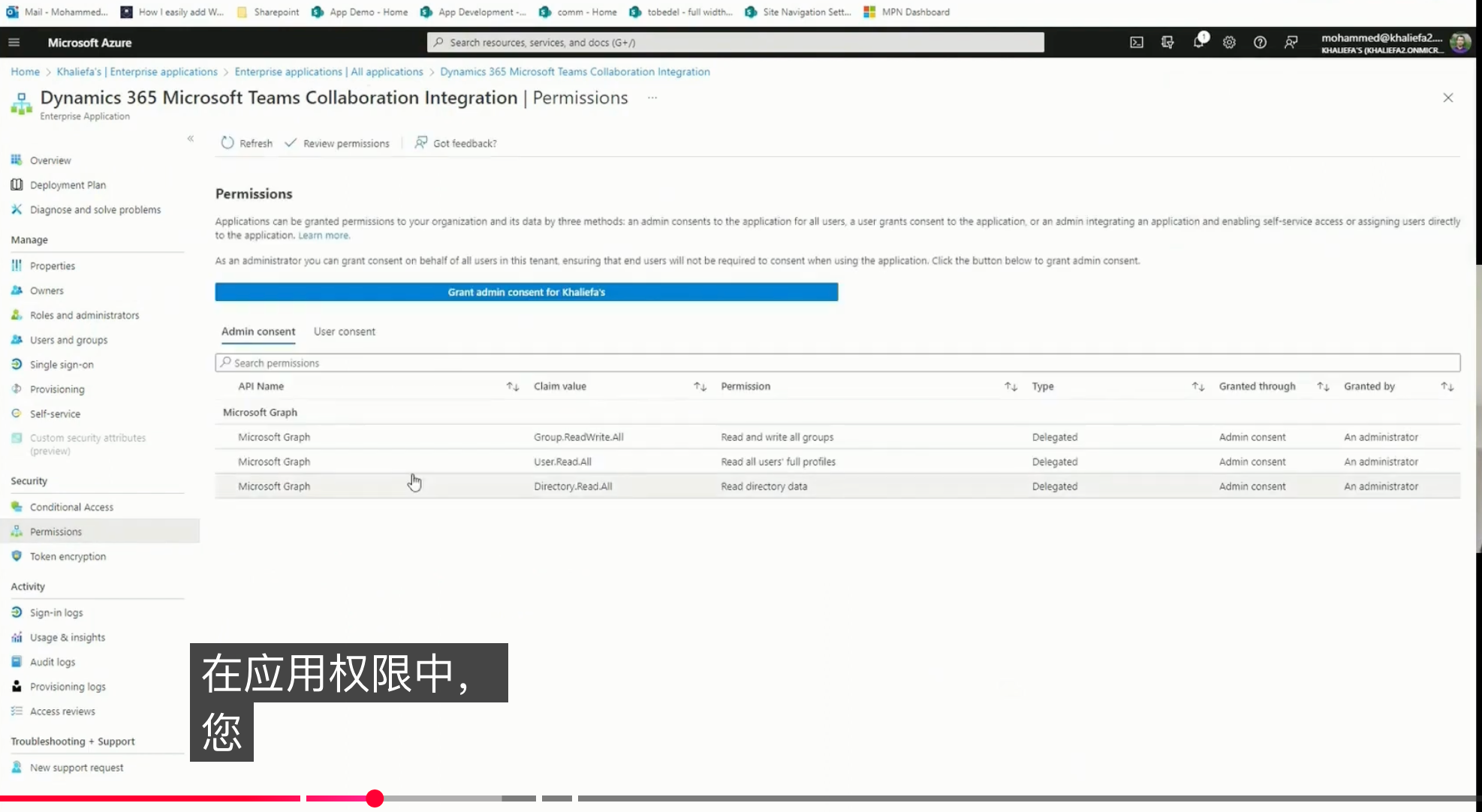Sort by Claim value column arrows
This screenshot has width=1482, height=812.
pyautogui.click(x=700, y=386)
